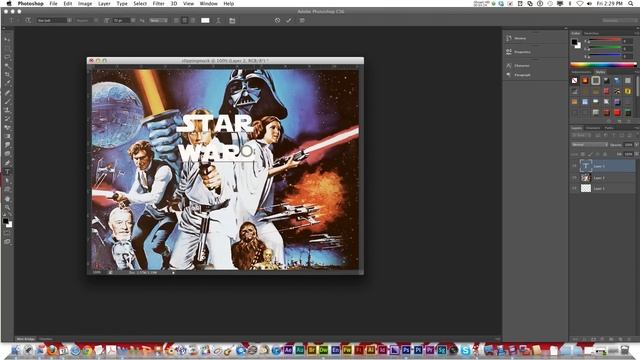The height and width of the screenshot is (360, 640).
Task: Select the Eraser tool
Action: click(7, 127)
